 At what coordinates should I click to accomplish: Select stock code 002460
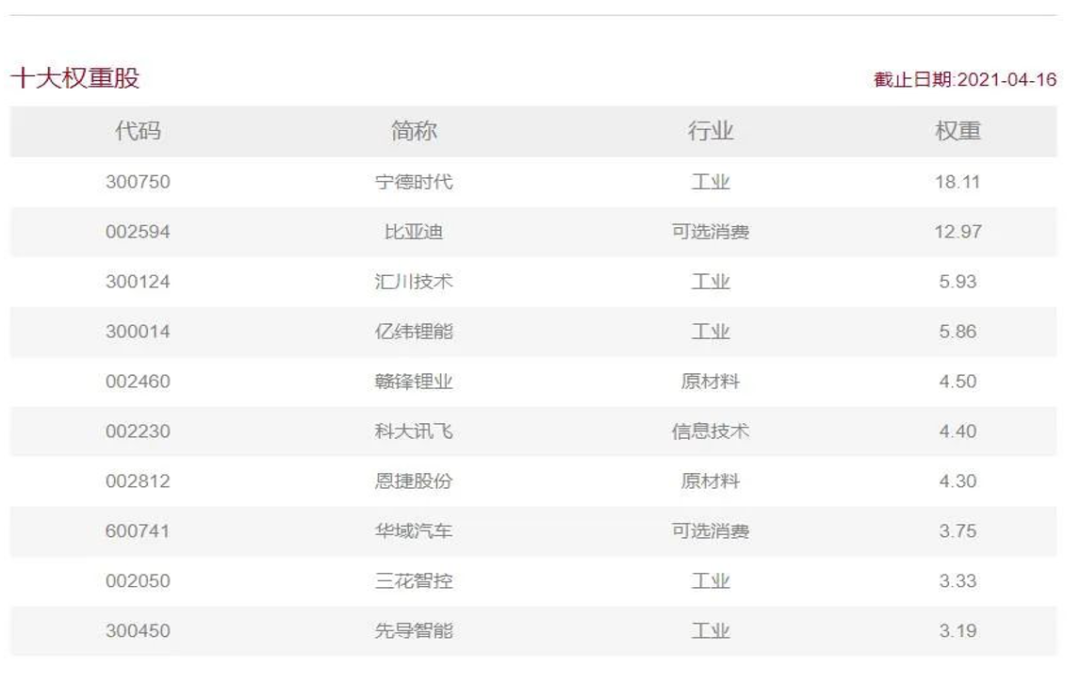(138, 382)
